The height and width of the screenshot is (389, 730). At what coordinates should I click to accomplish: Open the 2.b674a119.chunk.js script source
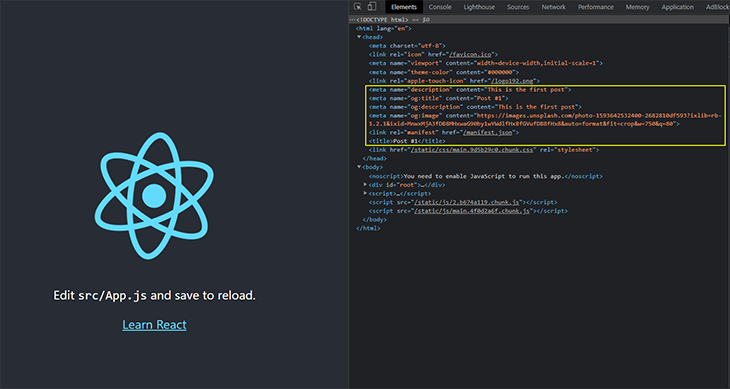pyautogui.click(x=466, y=202)
